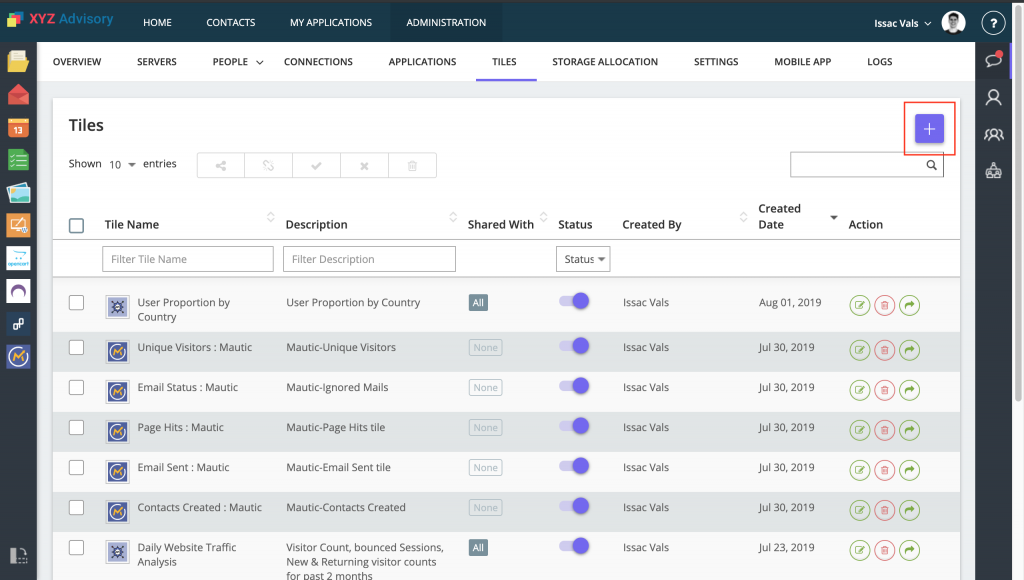Open the Mobile App tab

pyautogui.click(x=803, y=61)
